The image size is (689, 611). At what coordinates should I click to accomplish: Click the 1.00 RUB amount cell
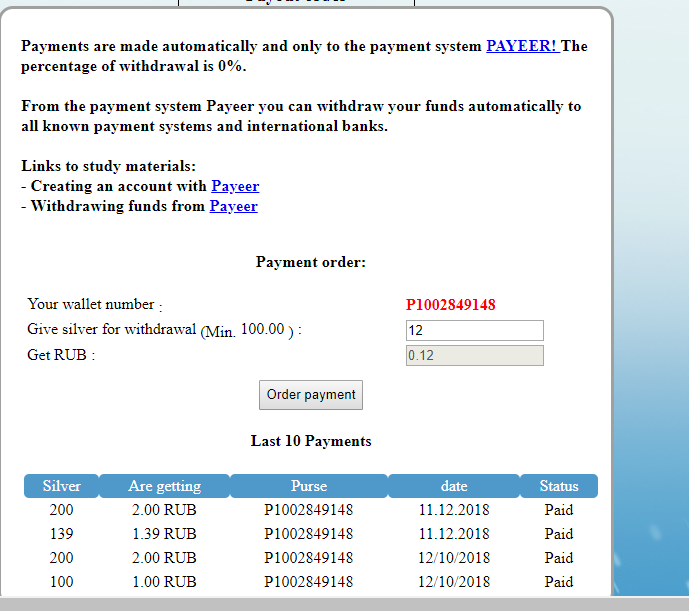(164, 582)
